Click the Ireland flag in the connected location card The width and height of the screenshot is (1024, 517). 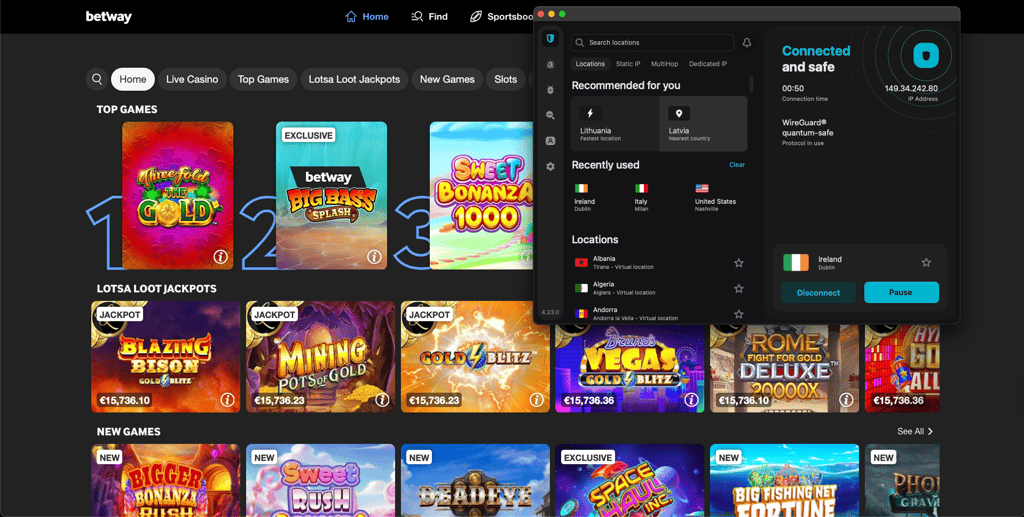click(x=795, y=262)
